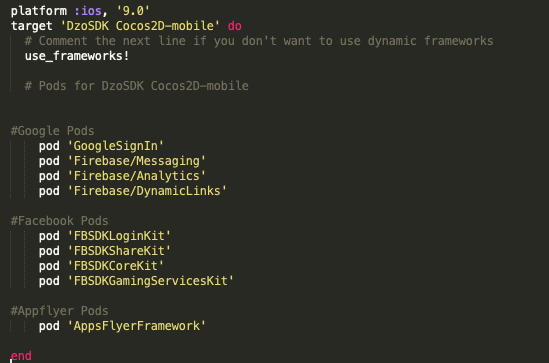549x363 pixels.
Task: Click the 'AppsFlyerFramework' pod string
Action: [x=136, y=326]
